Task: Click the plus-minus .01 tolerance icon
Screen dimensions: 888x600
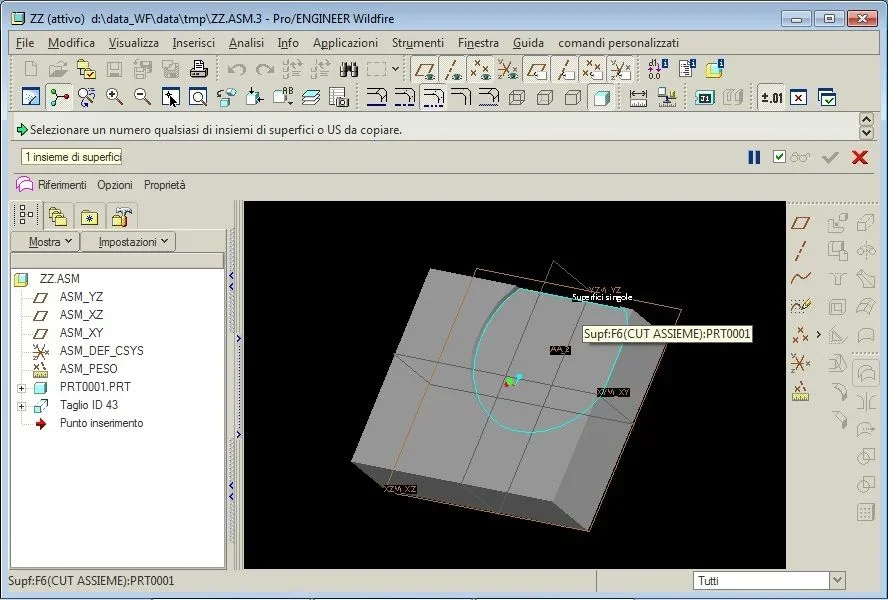Action: pos(771,97)
